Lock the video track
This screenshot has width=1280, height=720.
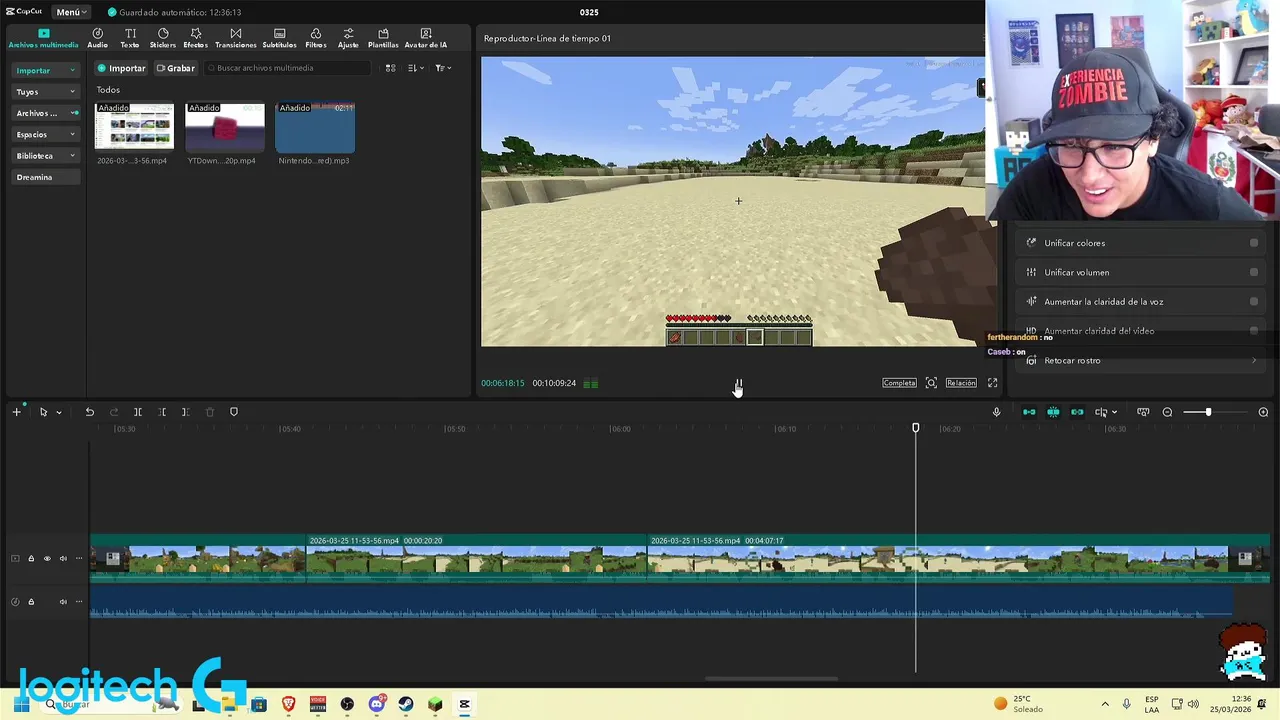click(31, 559)
